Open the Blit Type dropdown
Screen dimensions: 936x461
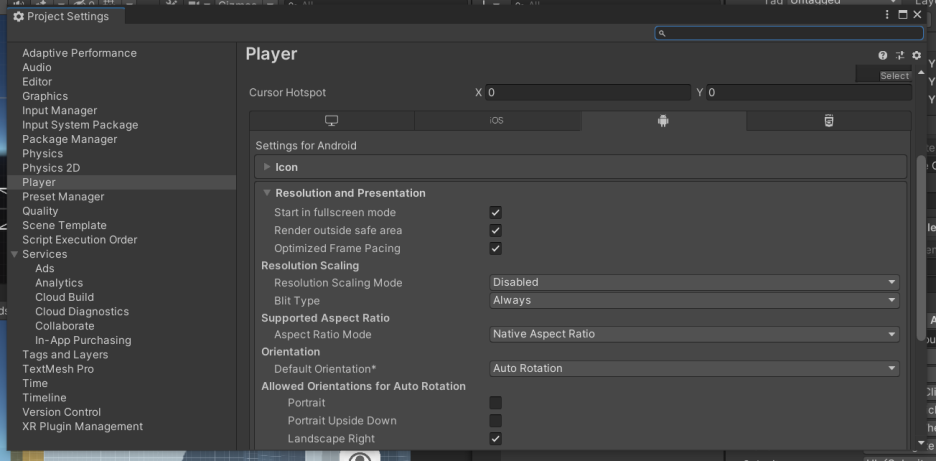(x=694, y=300)
